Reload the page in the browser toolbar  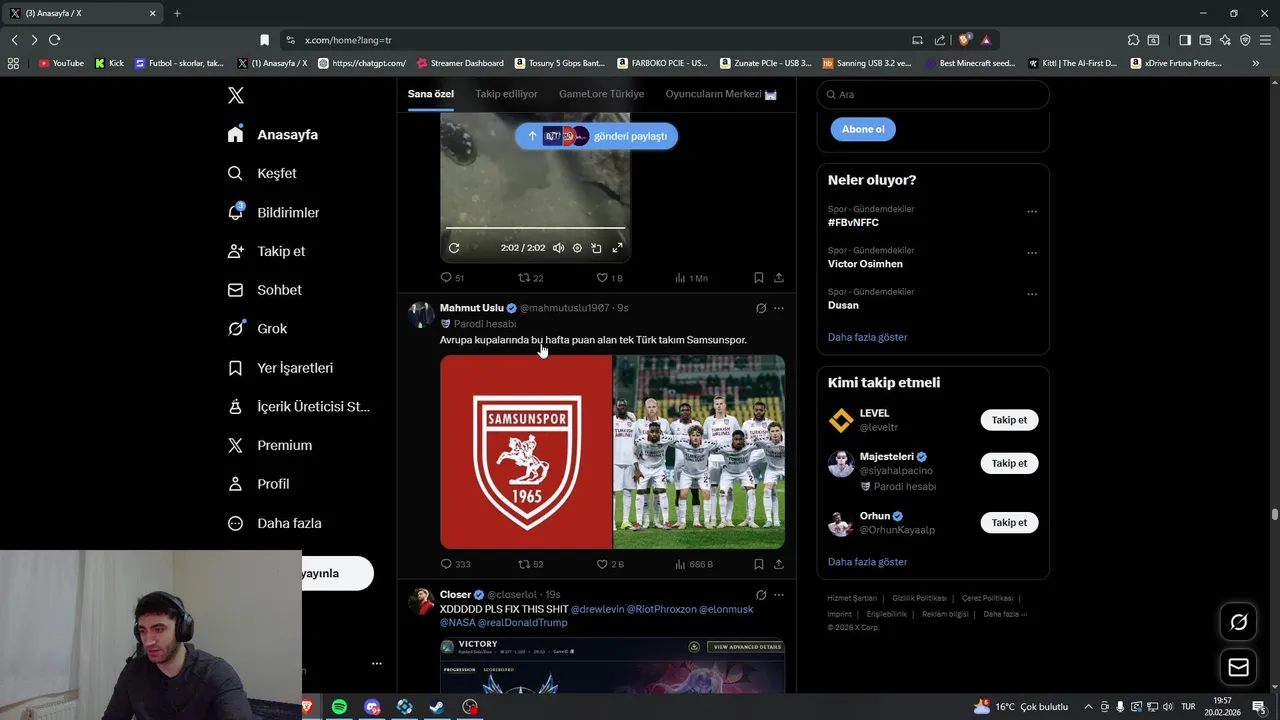pyautogui.click(x=54, y=40)
